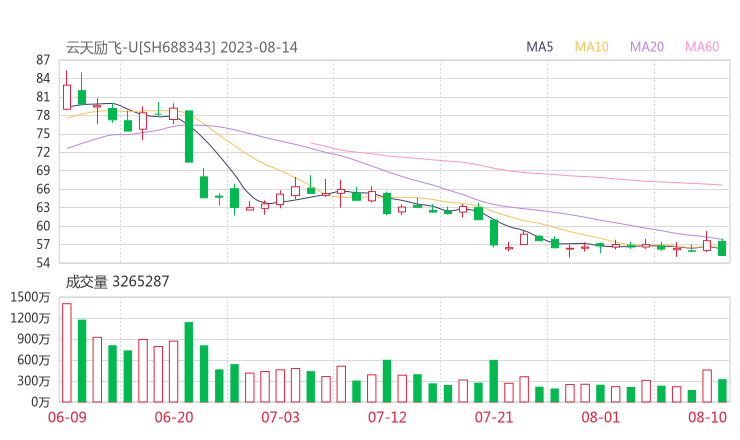740x440 pixels.
Task: Select the last green volume bar on the right
Action: click(722, 390)
